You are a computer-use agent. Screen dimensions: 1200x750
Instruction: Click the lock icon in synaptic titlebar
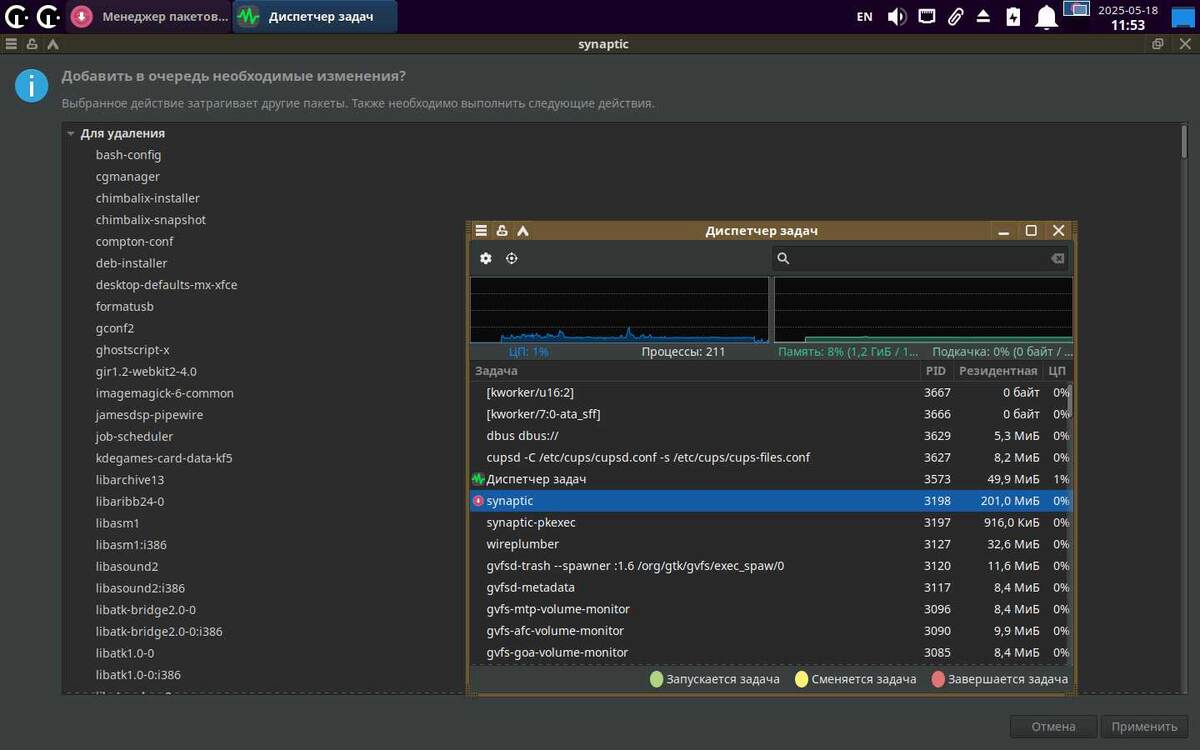pos(32,44)
